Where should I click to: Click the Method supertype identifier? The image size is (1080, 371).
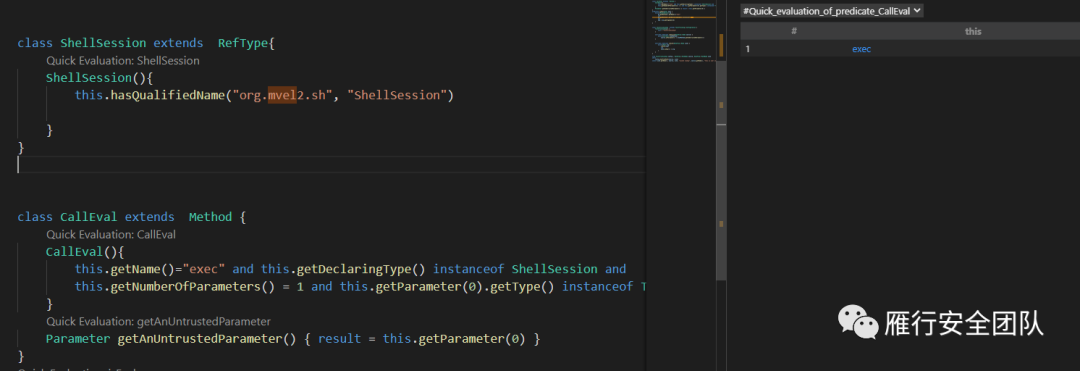[x=210, y=217]
